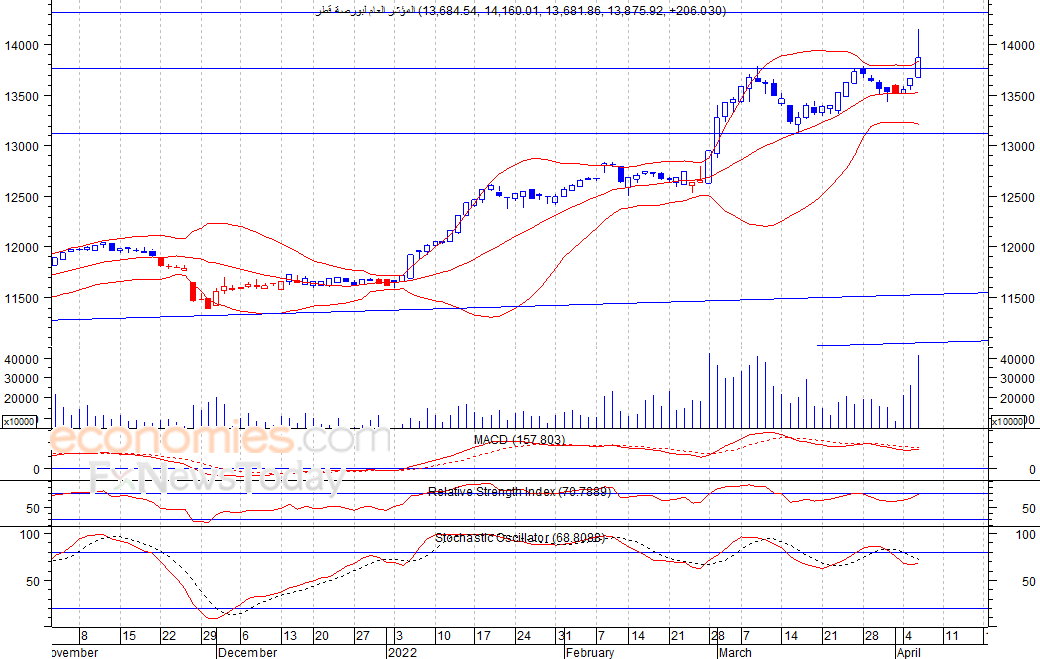Click the Stochastic Oscillator (68.8088) label

point(520,538)
